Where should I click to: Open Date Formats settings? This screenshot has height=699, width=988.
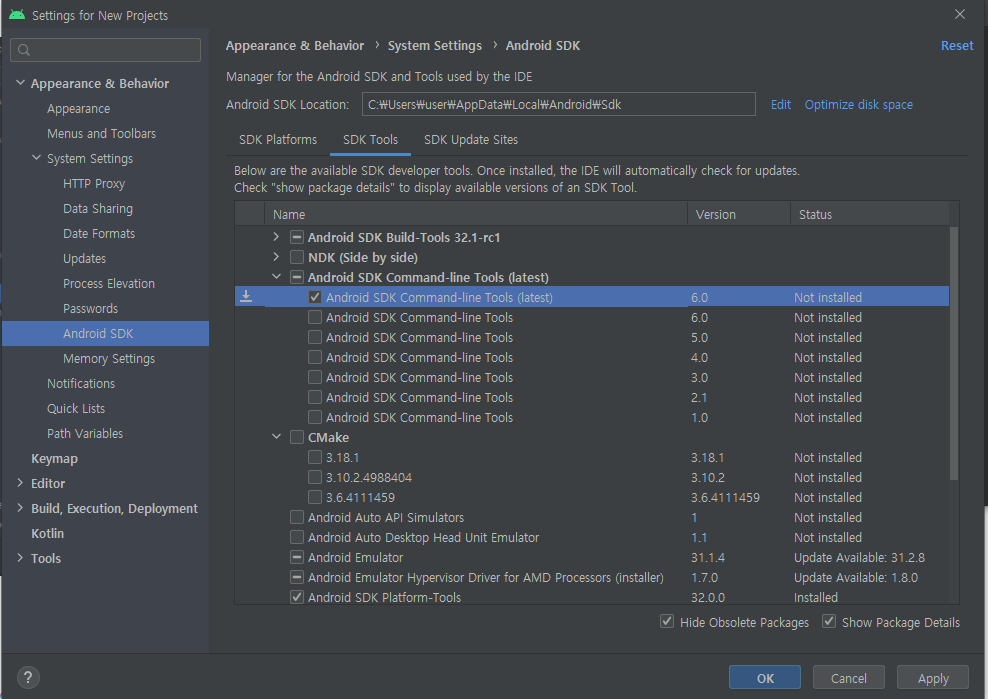pyautogui.click(x=99, y=233)
